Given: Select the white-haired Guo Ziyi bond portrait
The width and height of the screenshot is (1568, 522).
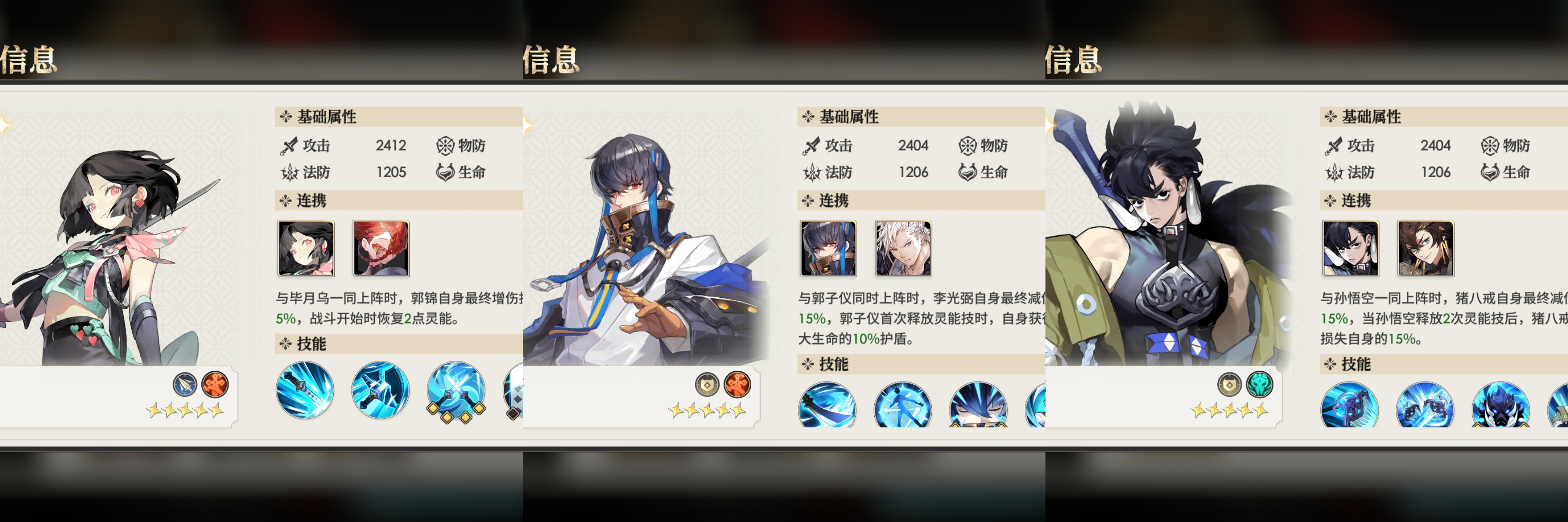Looking at the screenshot, I should (x=903, y=248).
